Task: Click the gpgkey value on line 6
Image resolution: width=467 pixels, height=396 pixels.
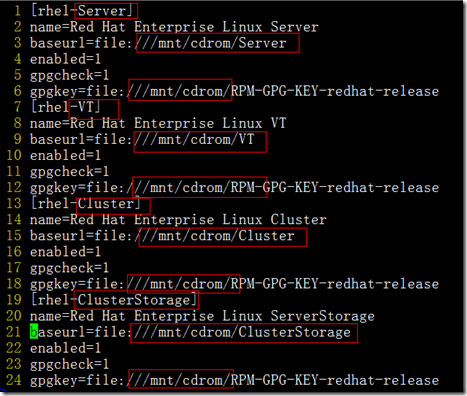Action: [283, 91]
